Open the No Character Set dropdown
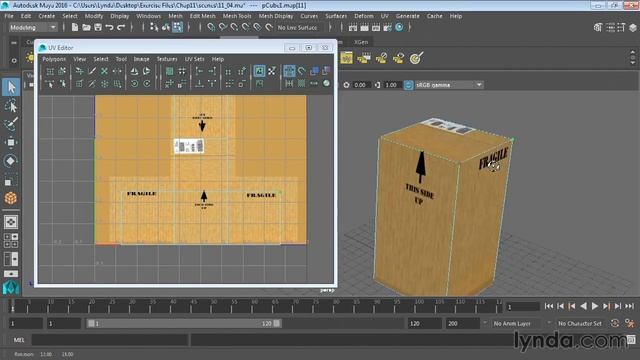The image size is (640, 360). 580,323
